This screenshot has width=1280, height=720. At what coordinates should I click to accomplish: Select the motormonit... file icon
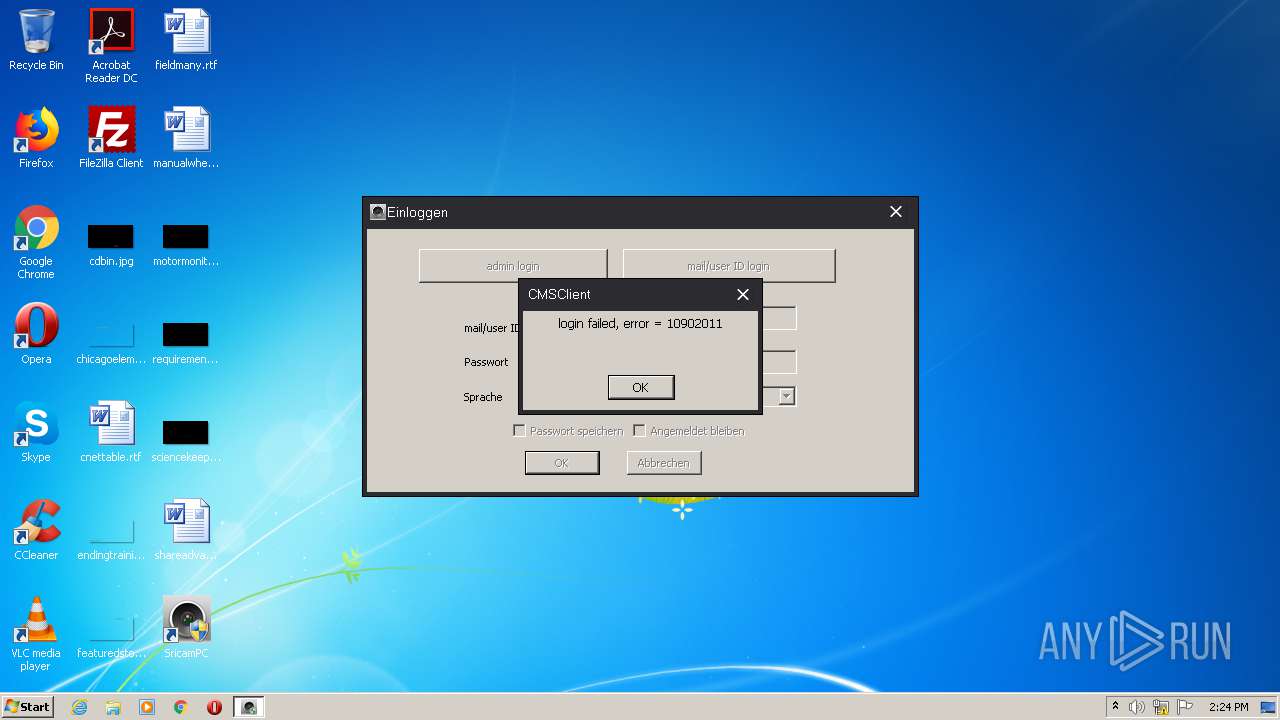click(186, 244)
